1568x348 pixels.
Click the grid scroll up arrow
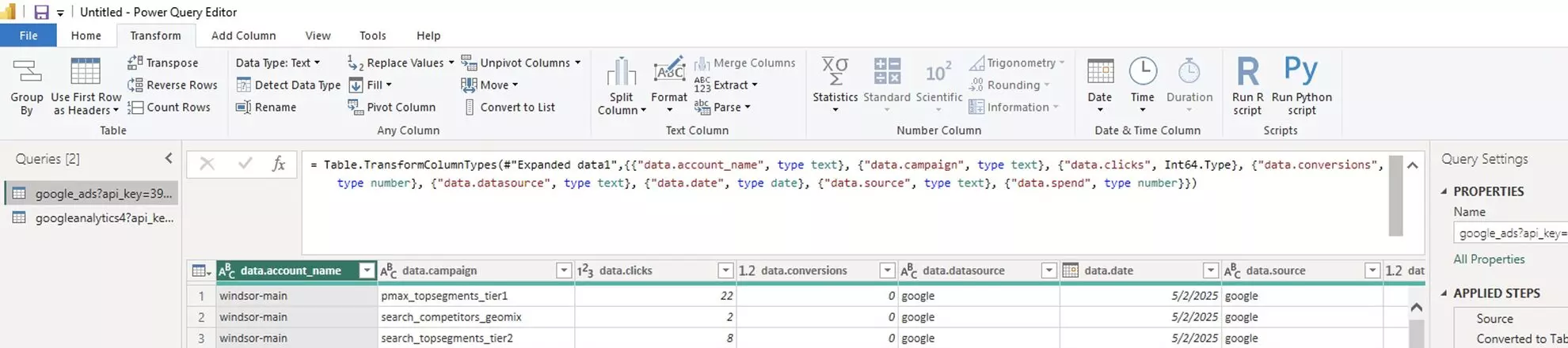(x=1417, y=307)
